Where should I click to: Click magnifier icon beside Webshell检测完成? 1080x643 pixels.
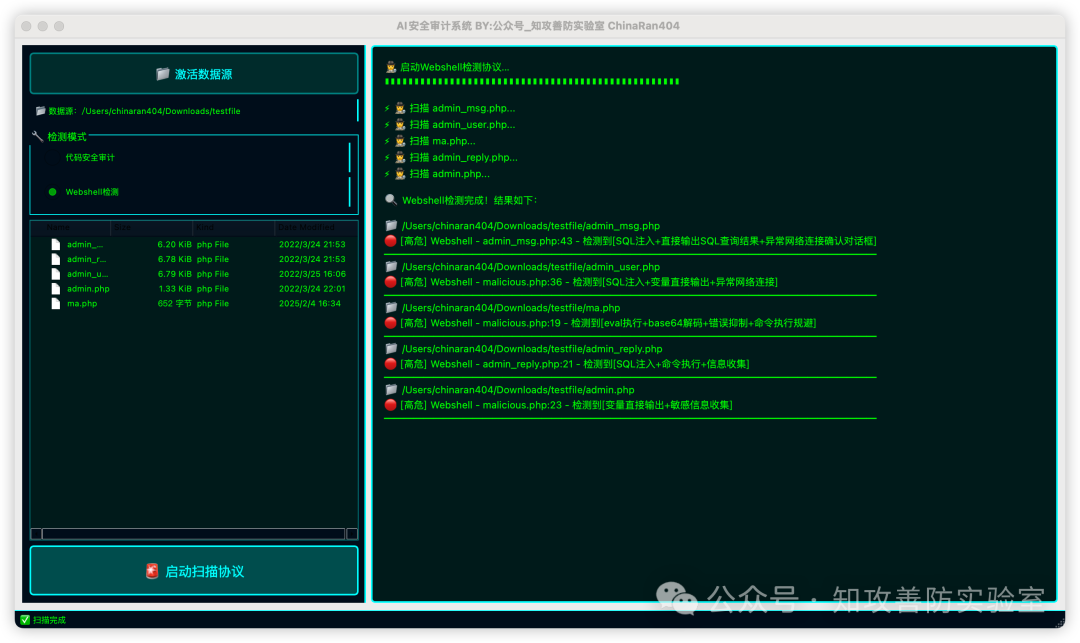click(x=391, y=200)
